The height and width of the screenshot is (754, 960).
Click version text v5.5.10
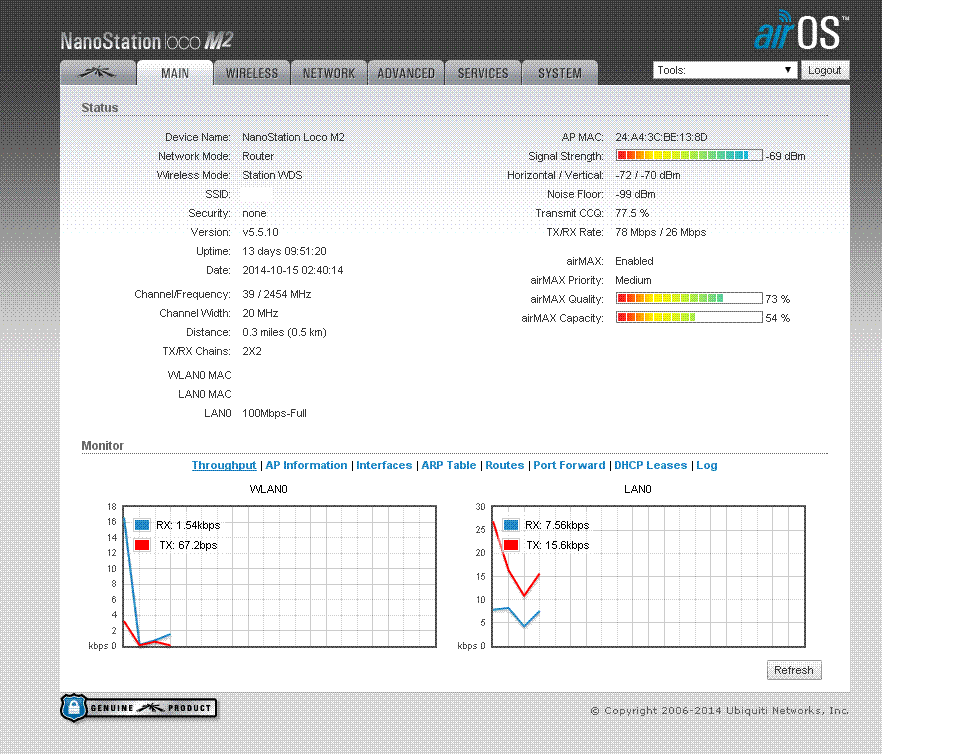point(260,232)
